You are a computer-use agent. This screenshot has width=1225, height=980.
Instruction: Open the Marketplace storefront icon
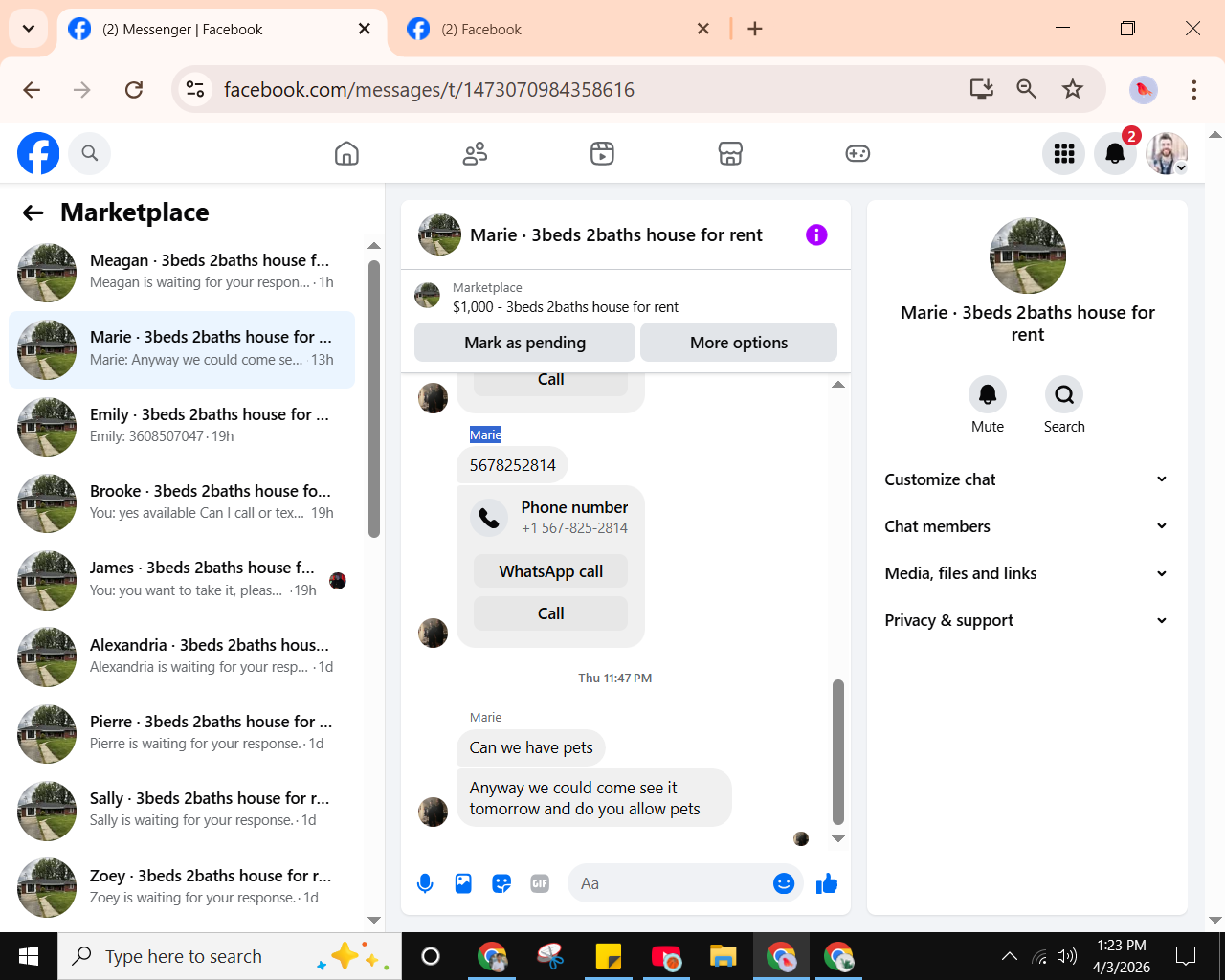tap(730, 153)
